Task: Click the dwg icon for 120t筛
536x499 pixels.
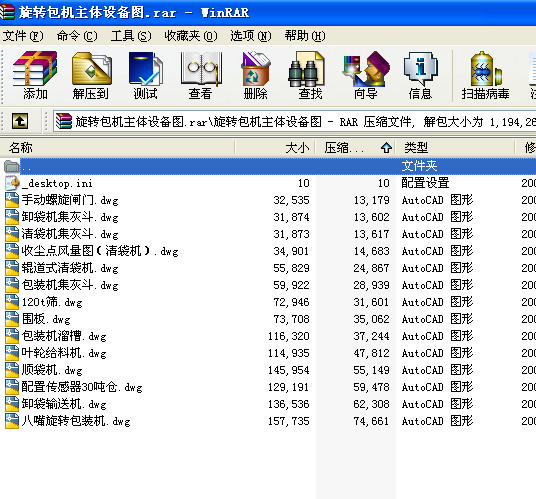Action: click(12, 302)
